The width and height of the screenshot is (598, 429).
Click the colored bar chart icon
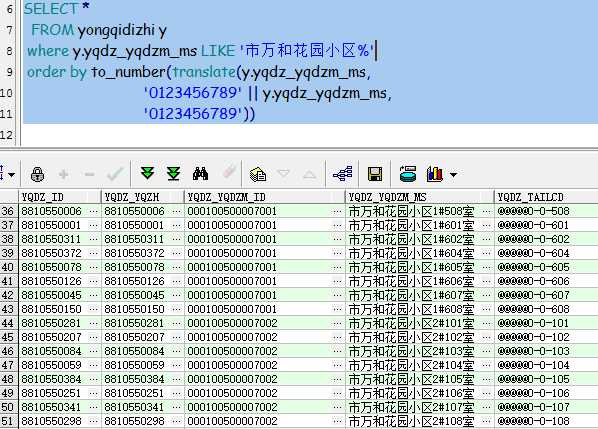click(x=435, y=174)
